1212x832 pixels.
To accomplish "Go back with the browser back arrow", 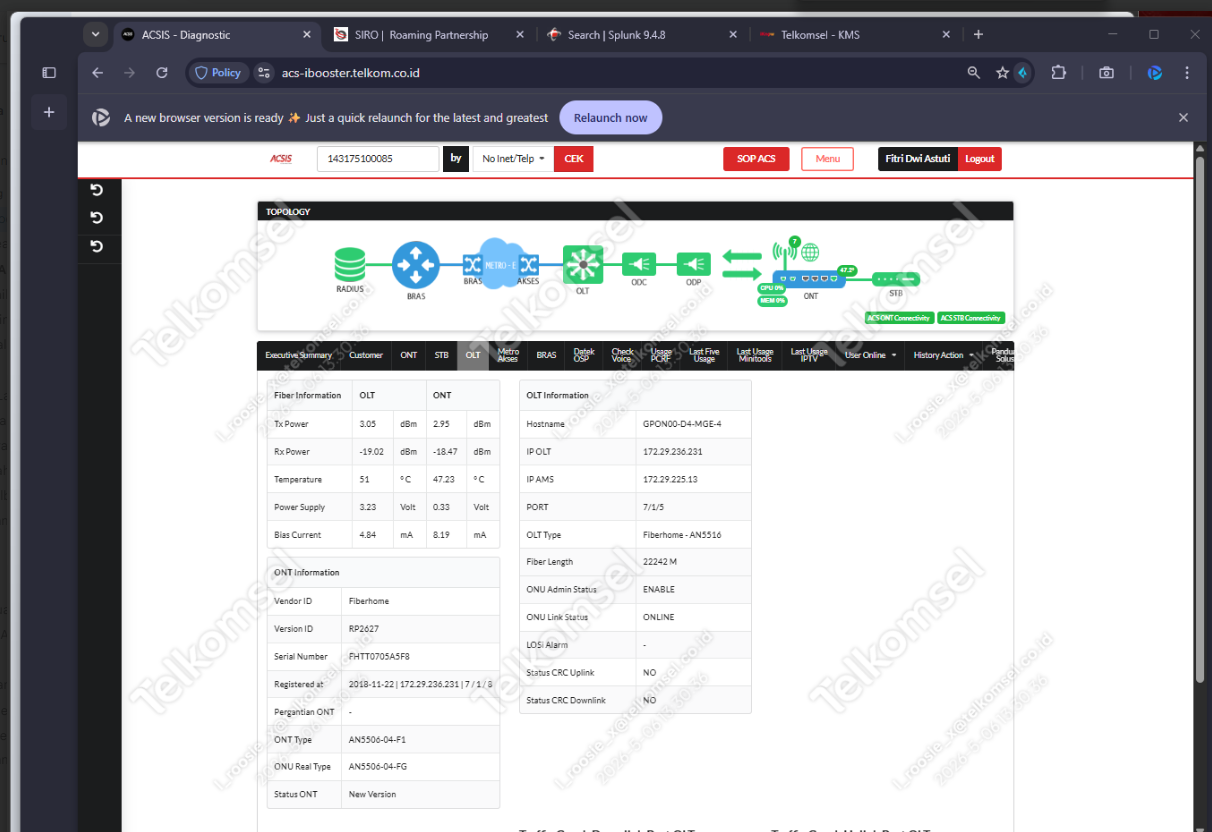I will point(97,73).
